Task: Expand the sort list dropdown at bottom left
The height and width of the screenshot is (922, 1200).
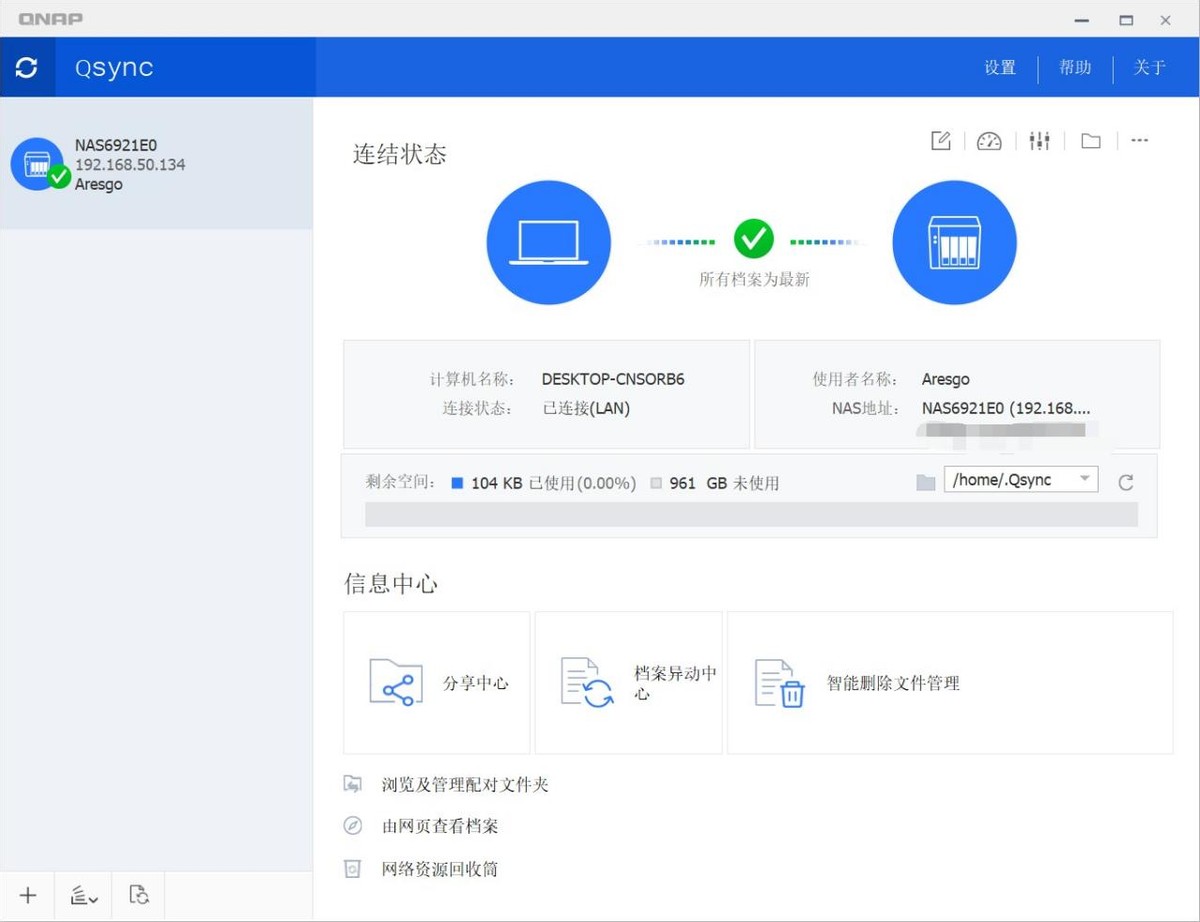Action: pyautogui.click(x=84, y=895)
